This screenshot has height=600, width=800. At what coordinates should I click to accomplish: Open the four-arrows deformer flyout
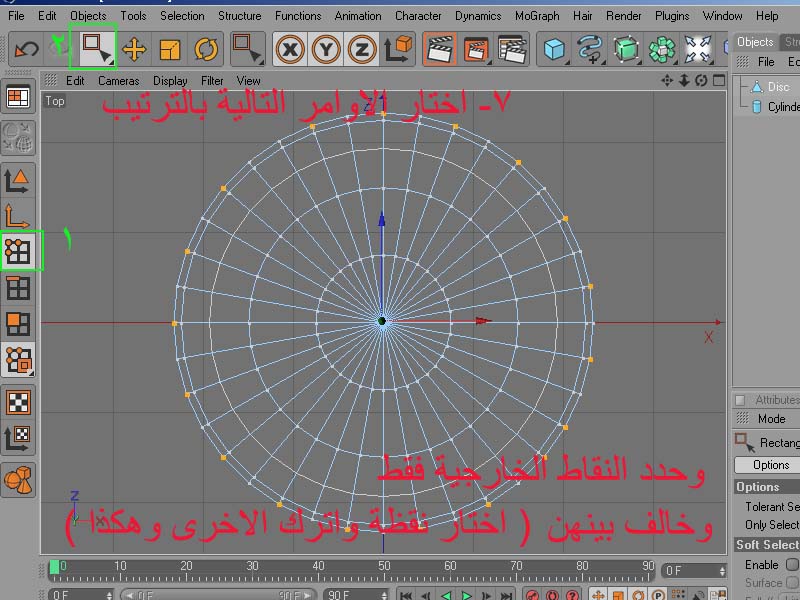click(697, 49)
